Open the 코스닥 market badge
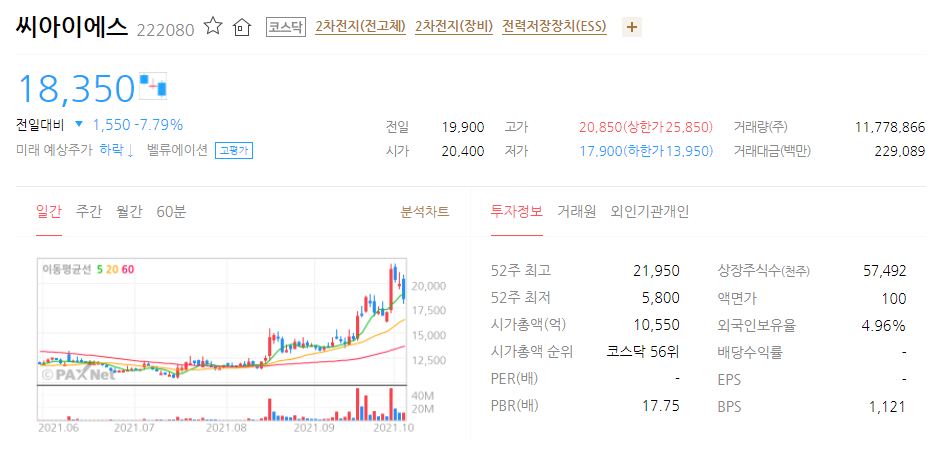The width and height of the screenshot is (940, 455). [x=286, y=27]
